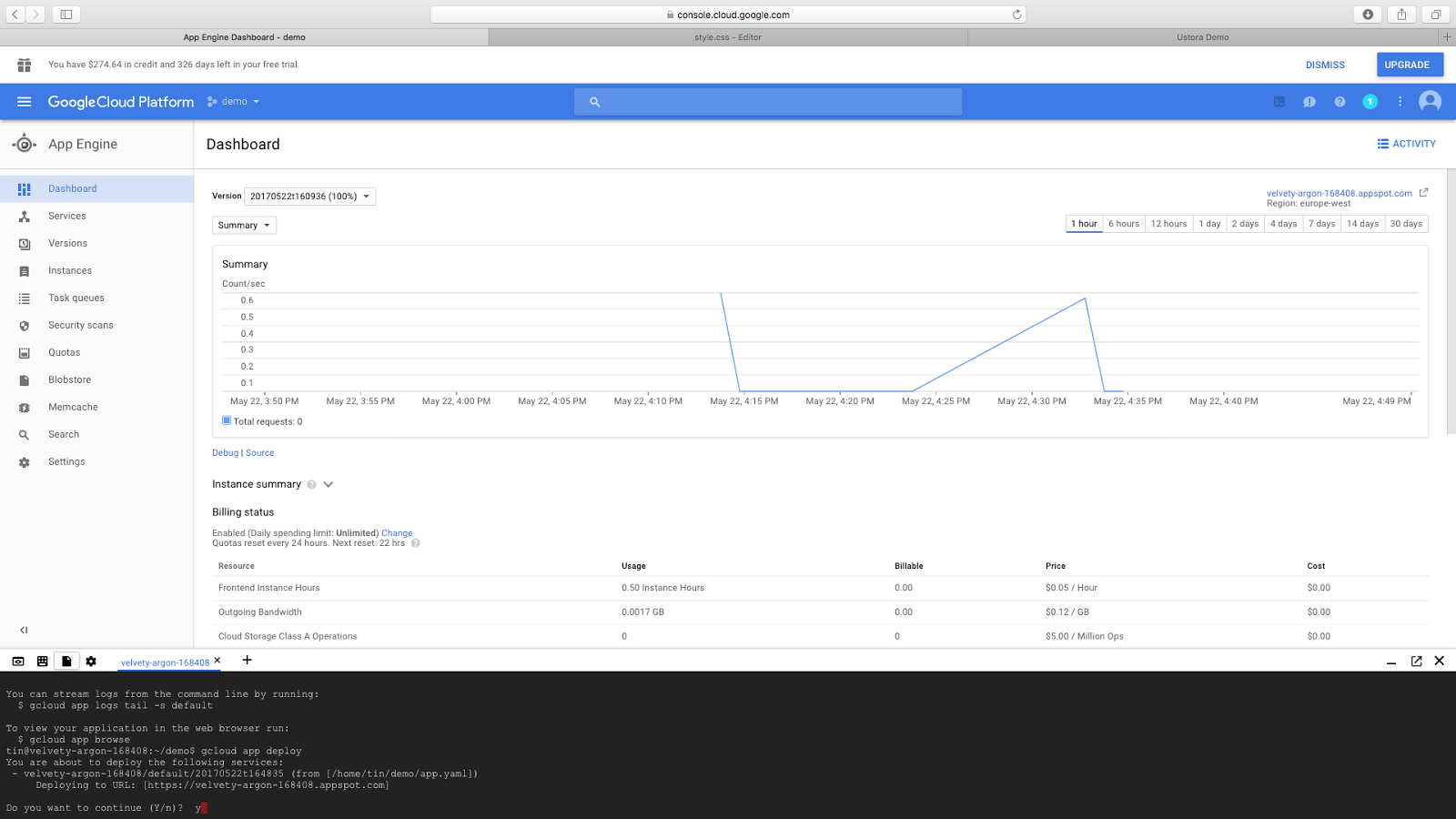Toggle Safari sidebar button
The height and width of the screenshot is (819, 1456).
click(x=66, y=15)
